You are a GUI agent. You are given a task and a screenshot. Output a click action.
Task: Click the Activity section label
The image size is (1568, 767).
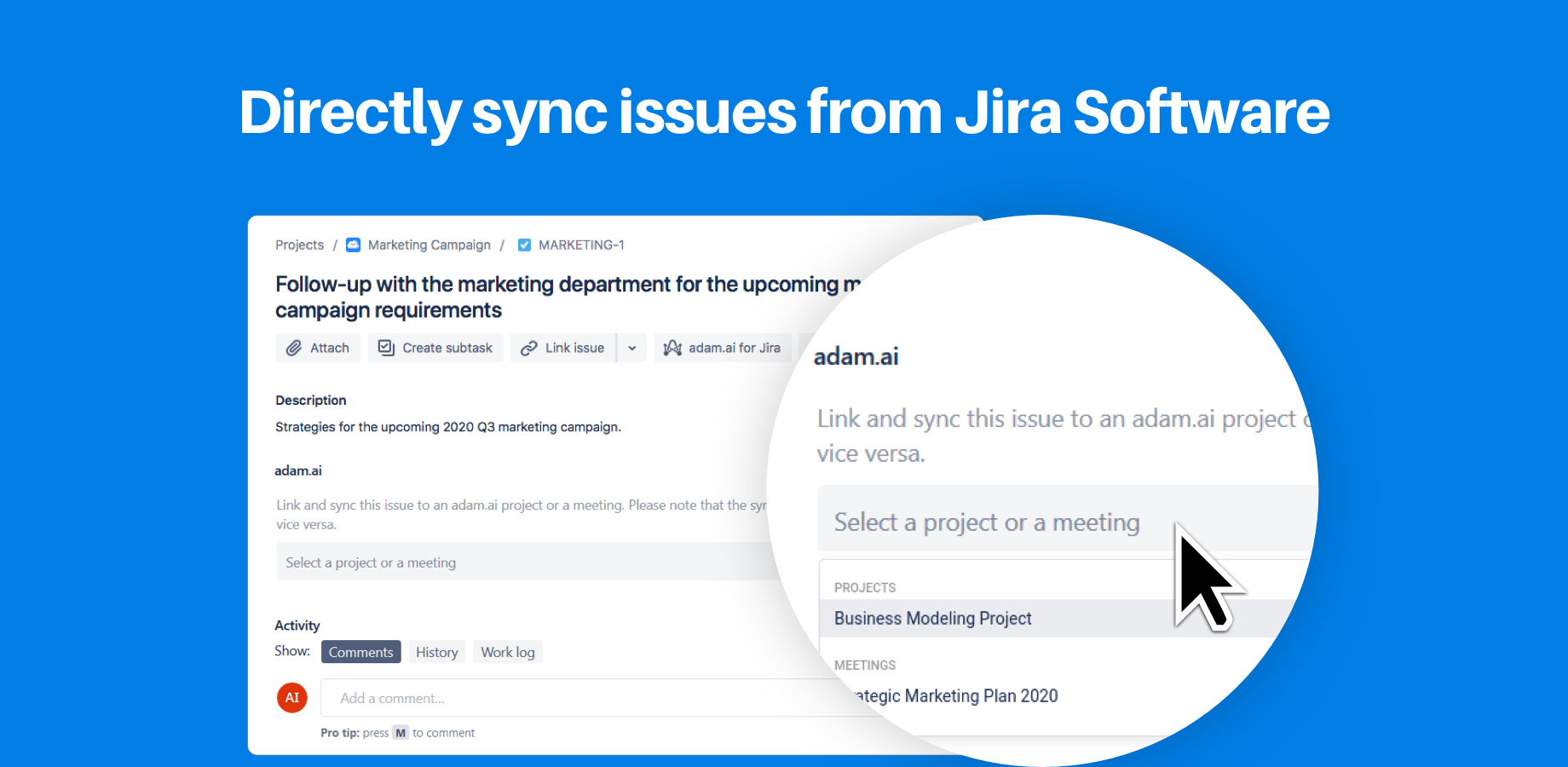click(x=297, y=626)
